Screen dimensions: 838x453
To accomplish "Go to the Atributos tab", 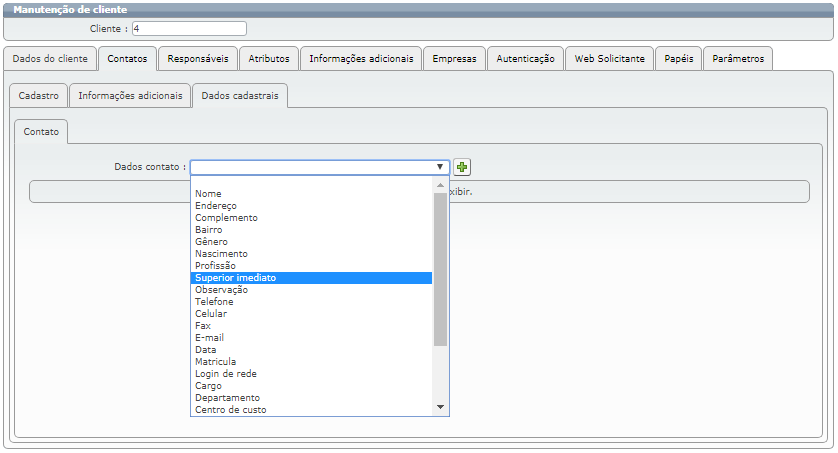I will coord(269,59).
